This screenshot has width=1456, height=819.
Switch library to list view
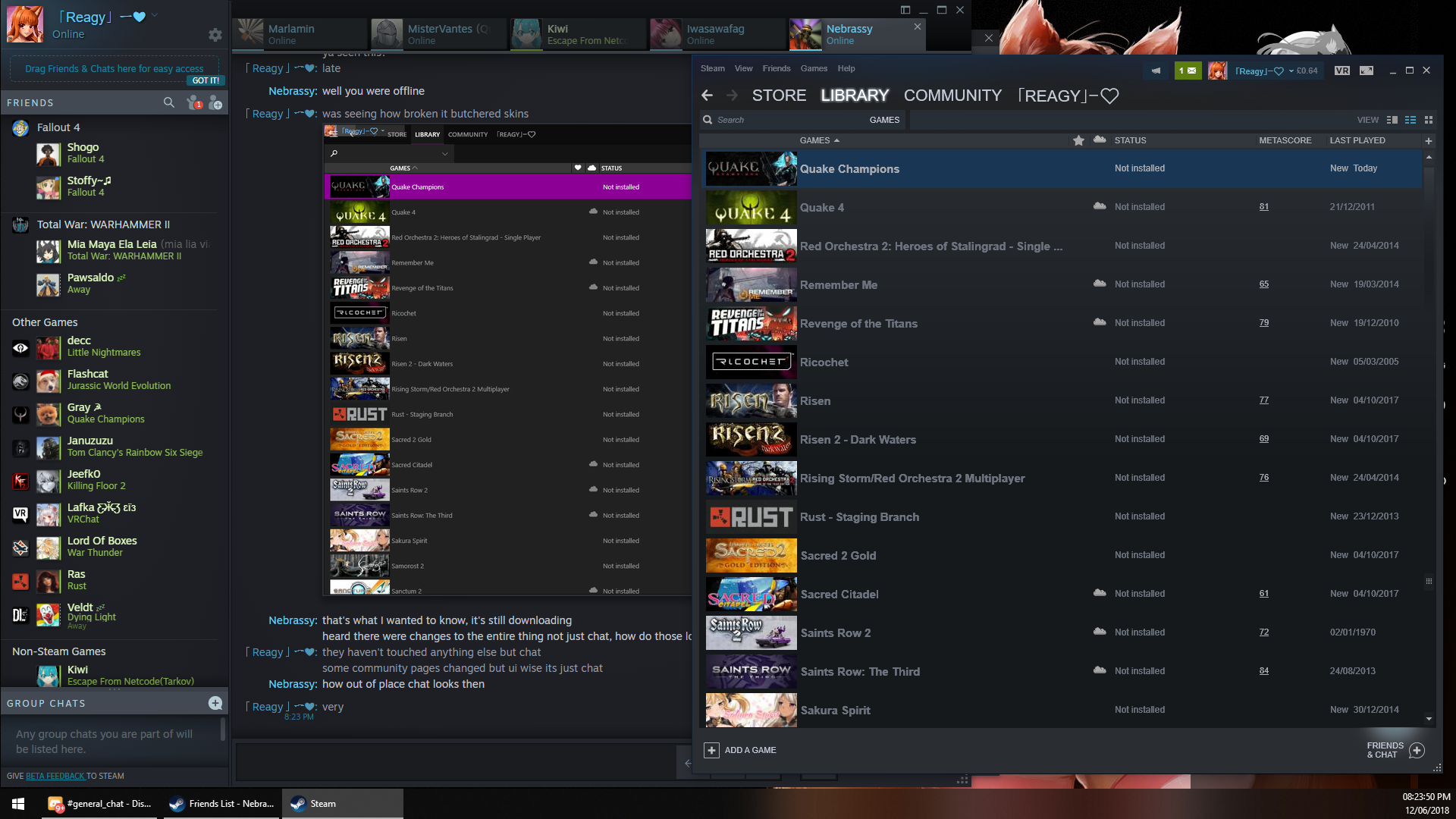click(x=1410, y=120)
